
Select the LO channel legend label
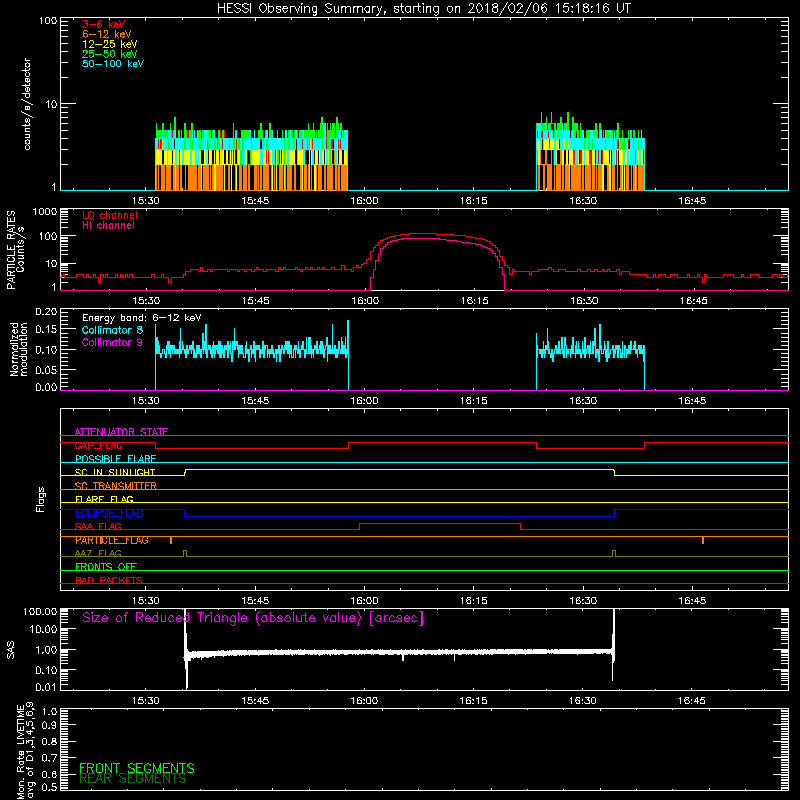coord(110,215)
